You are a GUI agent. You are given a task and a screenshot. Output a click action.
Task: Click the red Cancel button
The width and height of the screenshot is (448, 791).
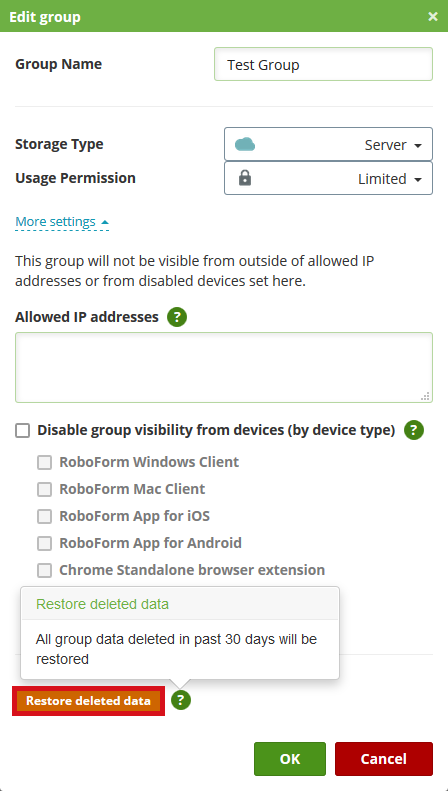[384, 759]
